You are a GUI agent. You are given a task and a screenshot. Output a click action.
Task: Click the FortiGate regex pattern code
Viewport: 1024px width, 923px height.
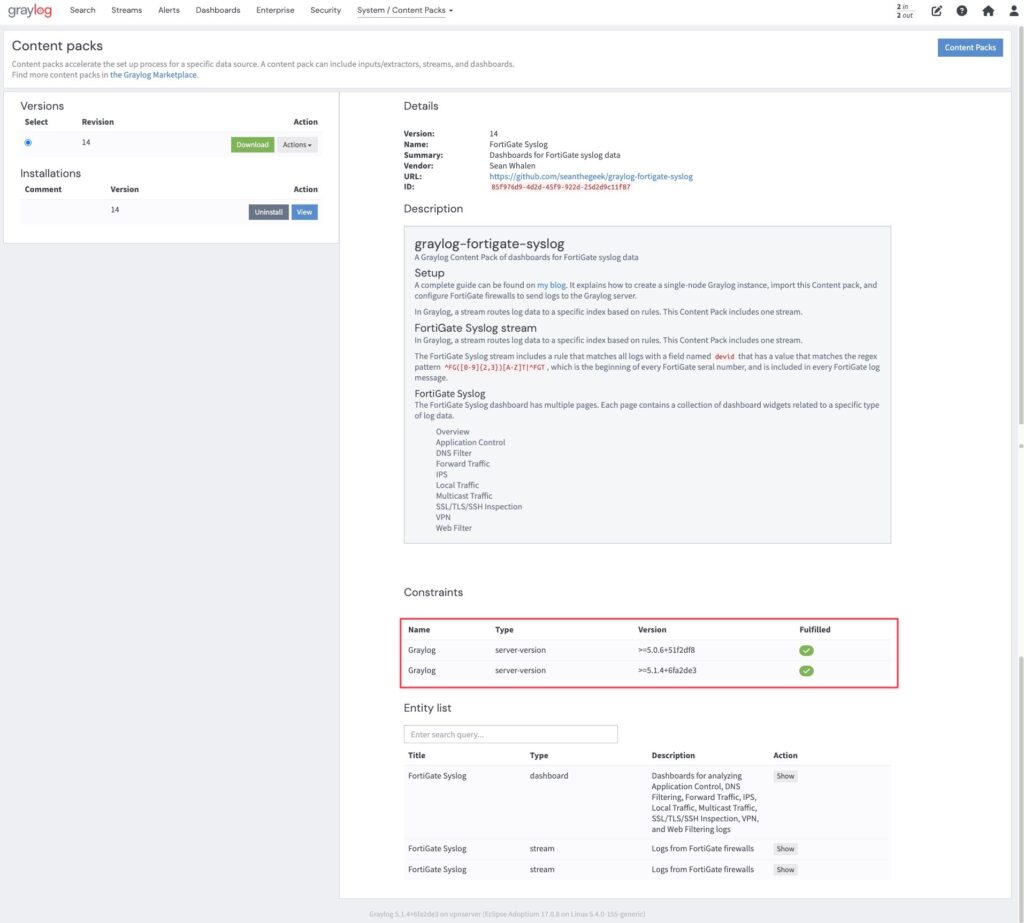point(494,368)
